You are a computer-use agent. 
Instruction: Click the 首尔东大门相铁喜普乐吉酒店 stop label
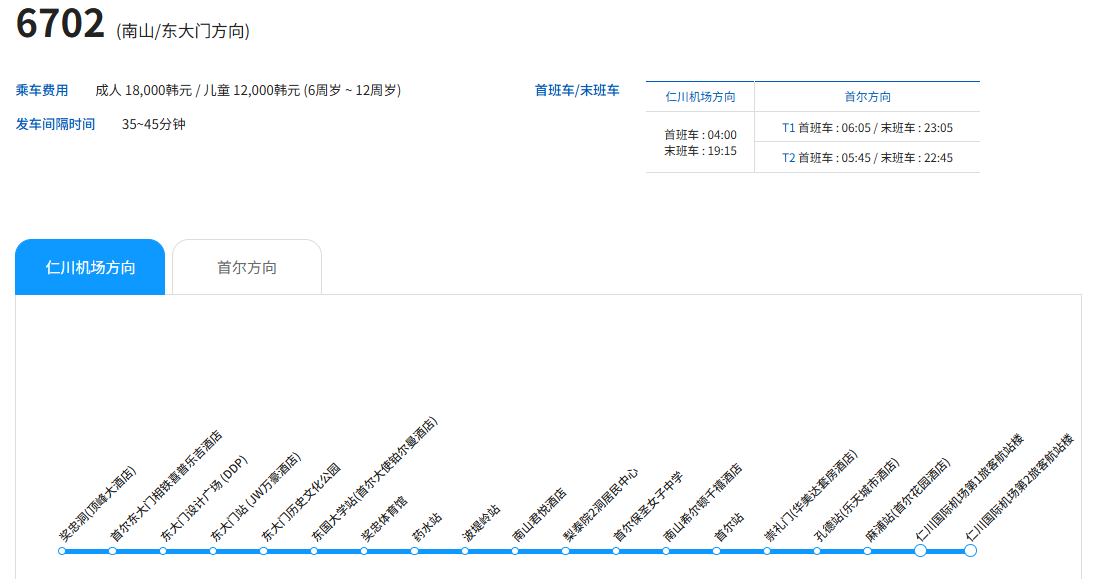click(x=165, y=487)
